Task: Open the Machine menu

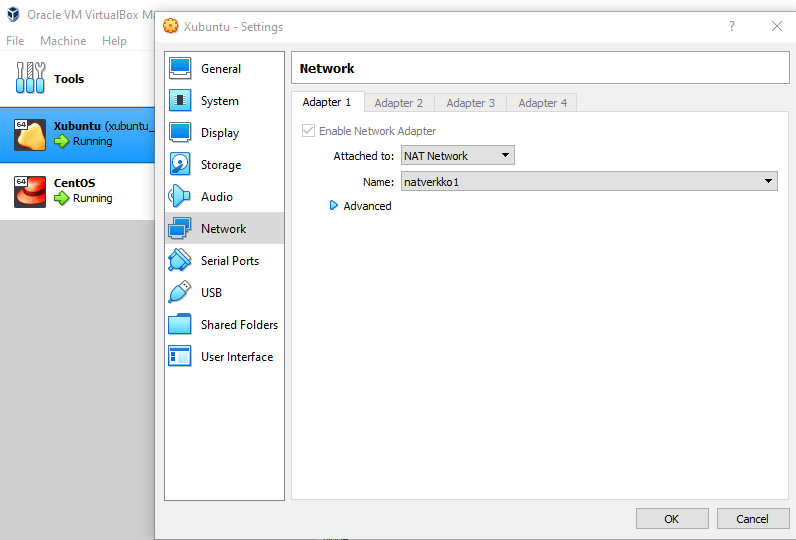Action: 63,41
